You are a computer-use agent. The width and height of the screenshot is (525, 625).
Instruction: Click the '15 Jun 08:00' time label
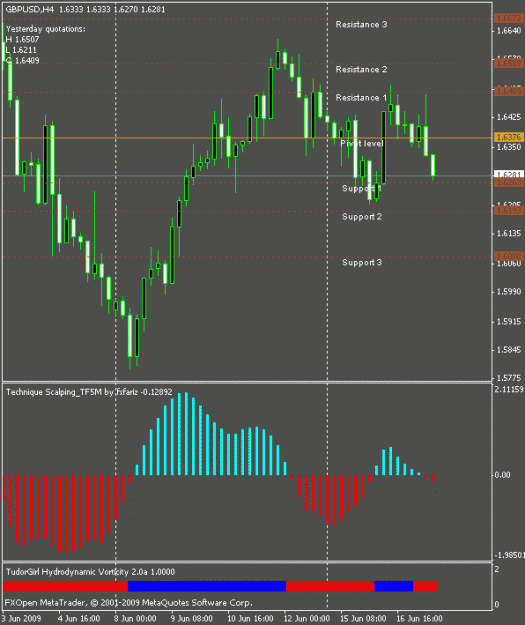tap(363, 619)
